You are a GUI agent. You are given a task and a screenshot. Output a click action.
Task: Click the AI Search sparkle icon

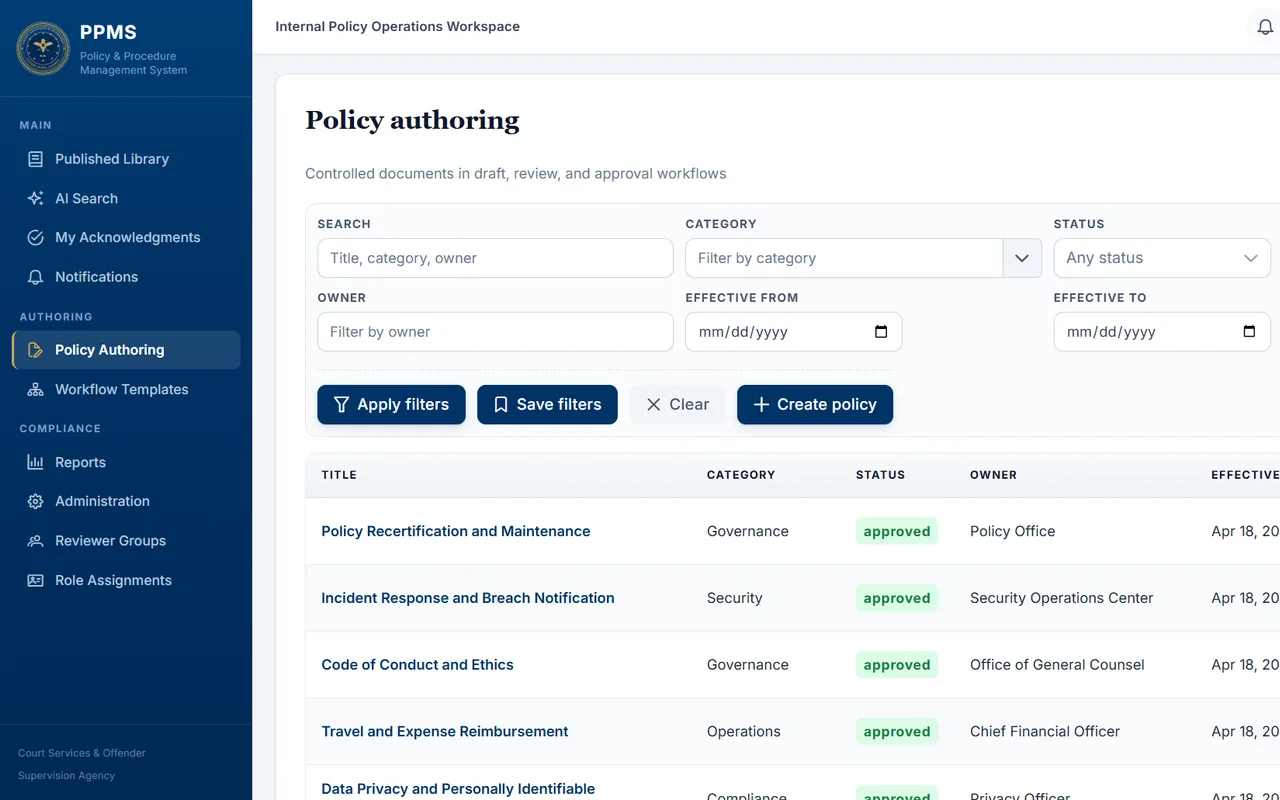coord(35,198)
